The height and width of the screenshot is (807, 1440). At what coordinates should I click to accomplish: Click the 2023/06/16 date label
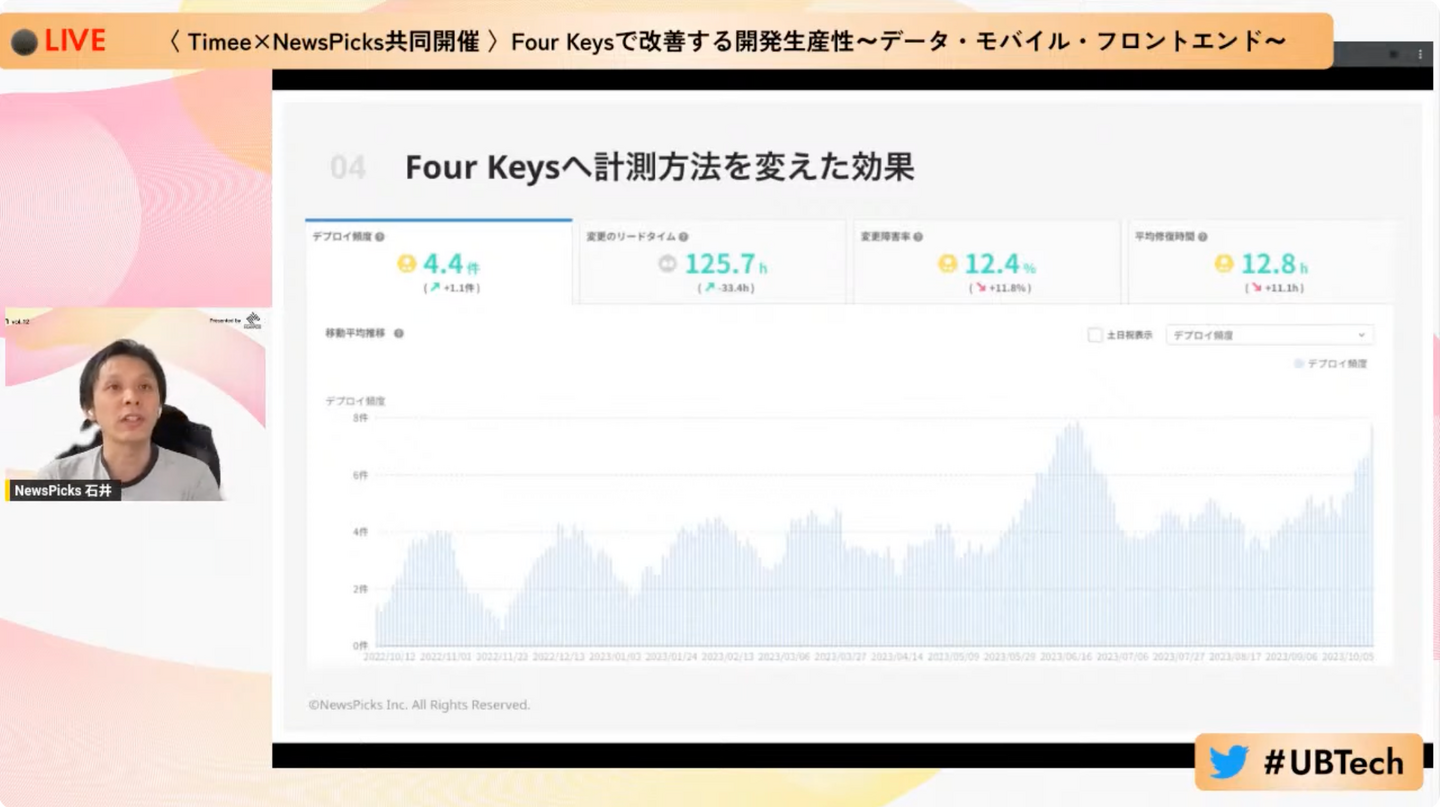coord(1066,657)
